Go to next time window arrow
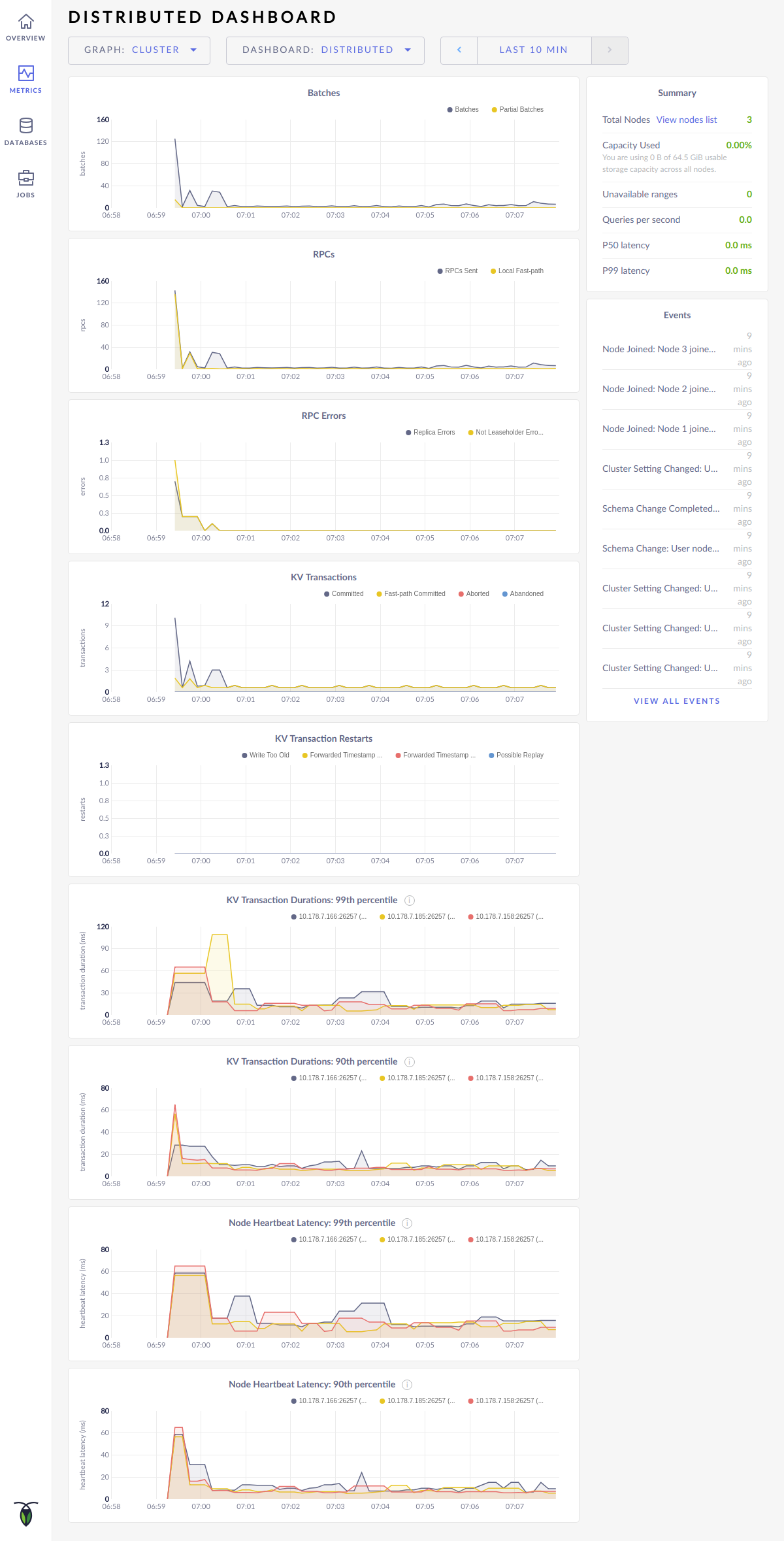Image resolution: width=784 pixels, height=1541 pixels. 610,50
